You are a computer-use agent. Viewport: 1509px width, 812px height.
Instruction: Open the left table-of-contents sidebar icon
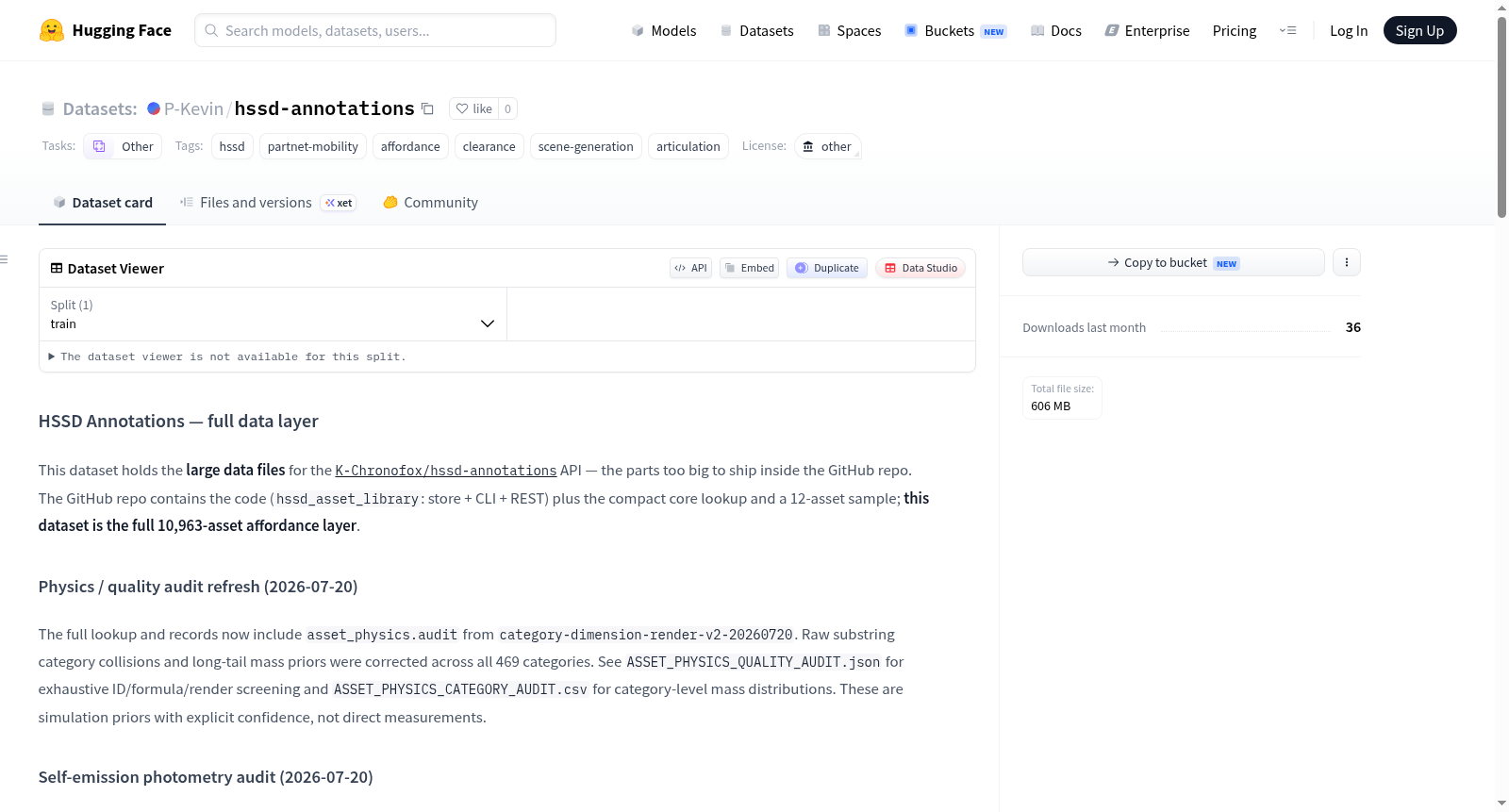[5, 259]
